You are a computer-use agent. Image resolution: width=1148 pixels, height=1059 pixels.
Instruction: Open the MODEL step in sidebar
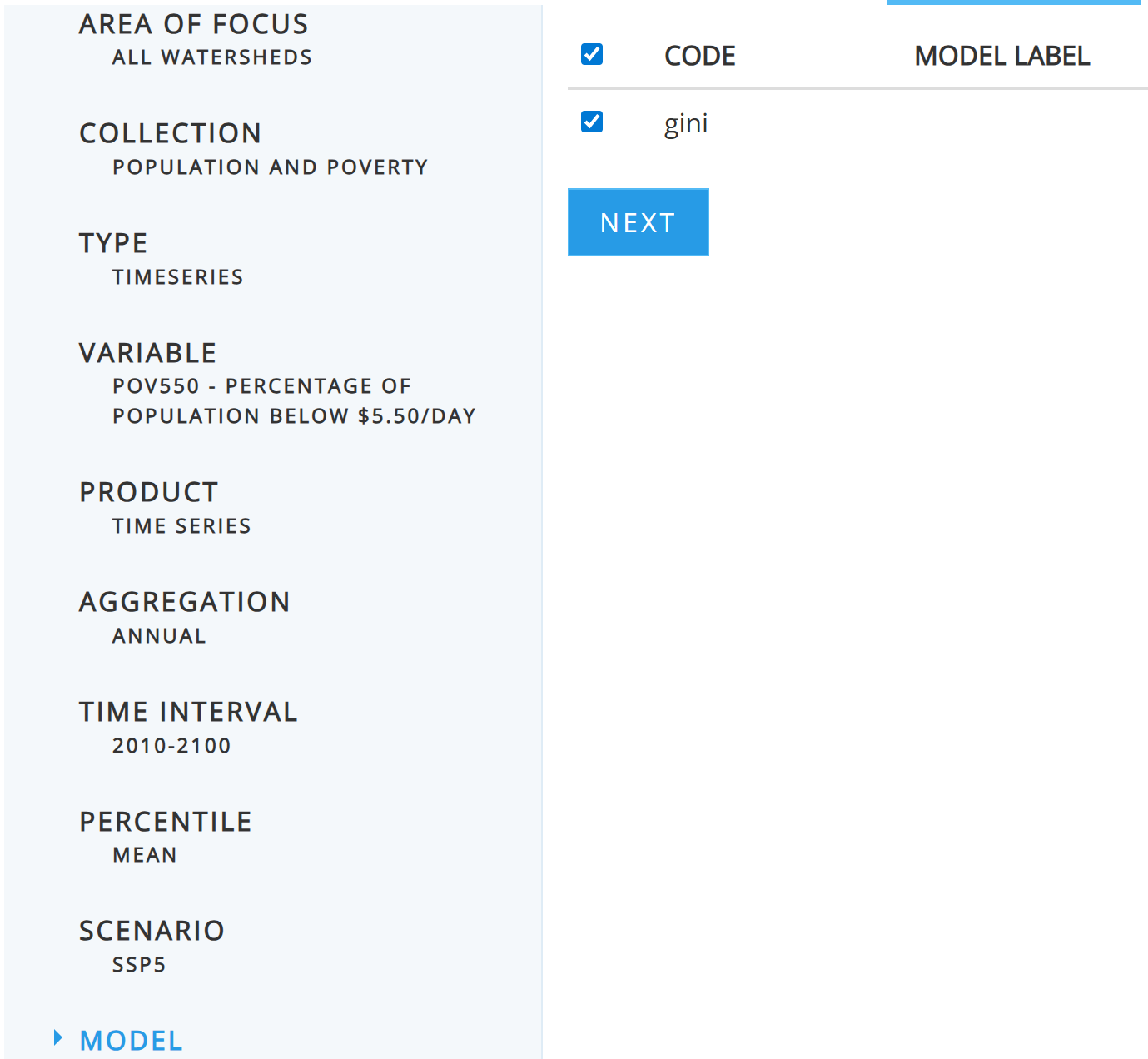tap(131, 1040)
